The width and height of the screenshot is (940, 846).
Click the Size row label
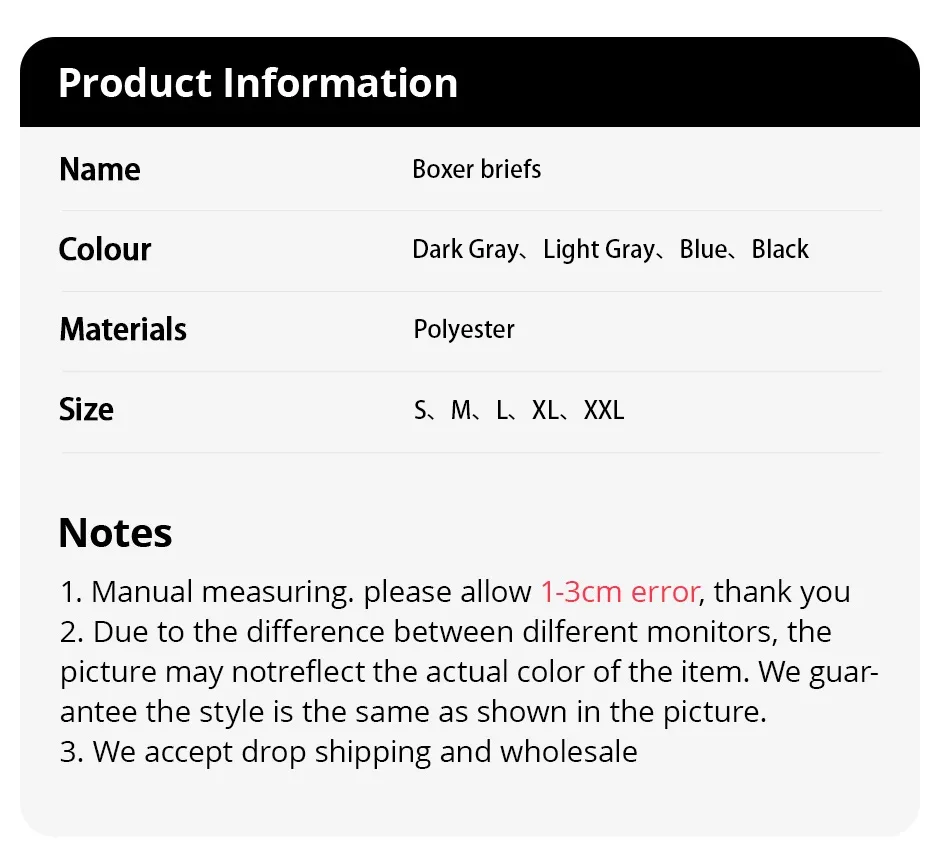86,409
